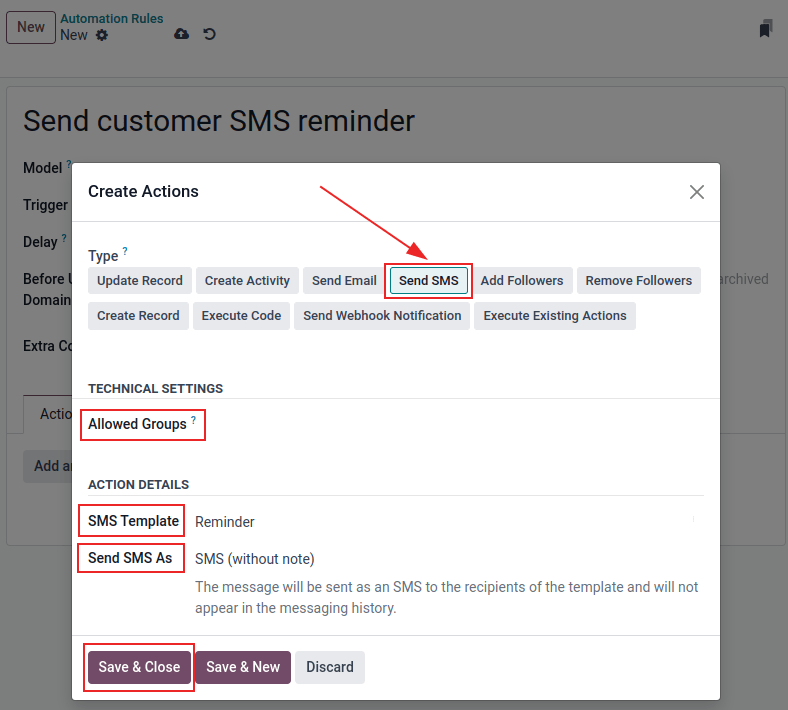788x710 pixels.
Task: Click the bookmark icon at top right
Action: 765,29
